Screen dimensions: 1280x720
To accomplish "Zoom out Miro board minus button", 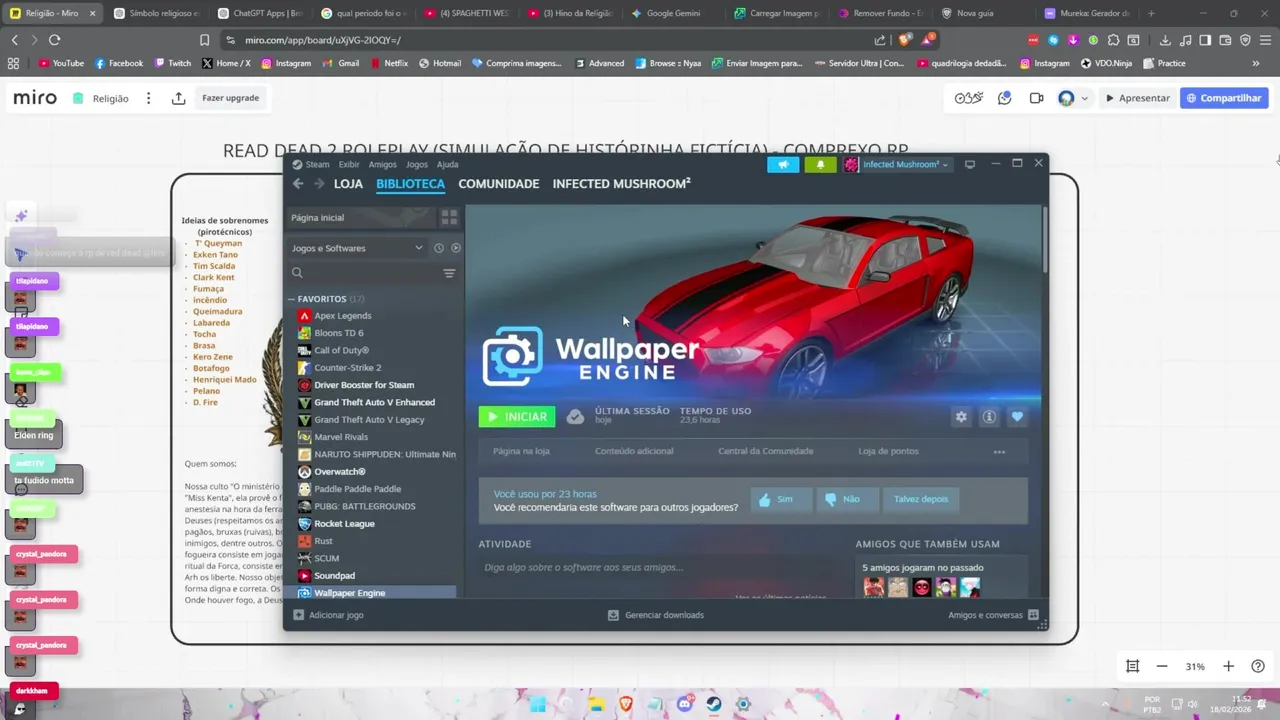I will [1162, 666].
